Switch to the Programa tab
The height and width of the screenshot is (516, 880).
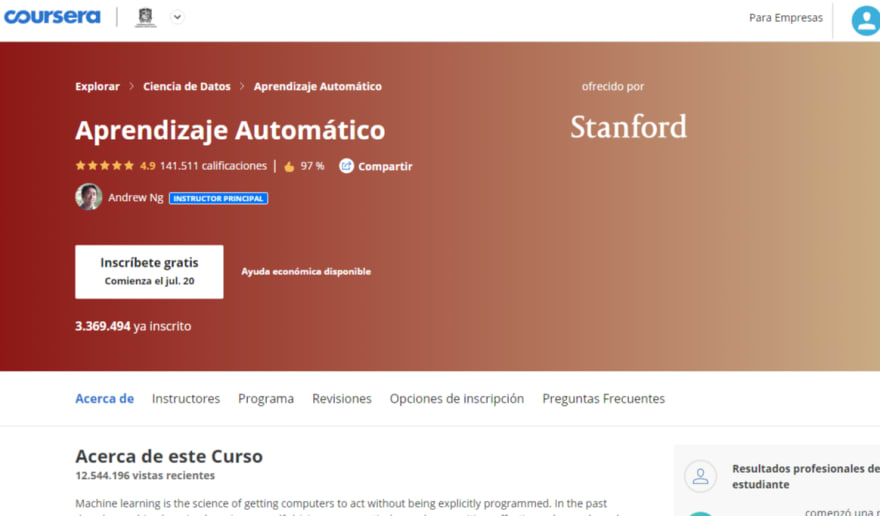tap(266, 399)
